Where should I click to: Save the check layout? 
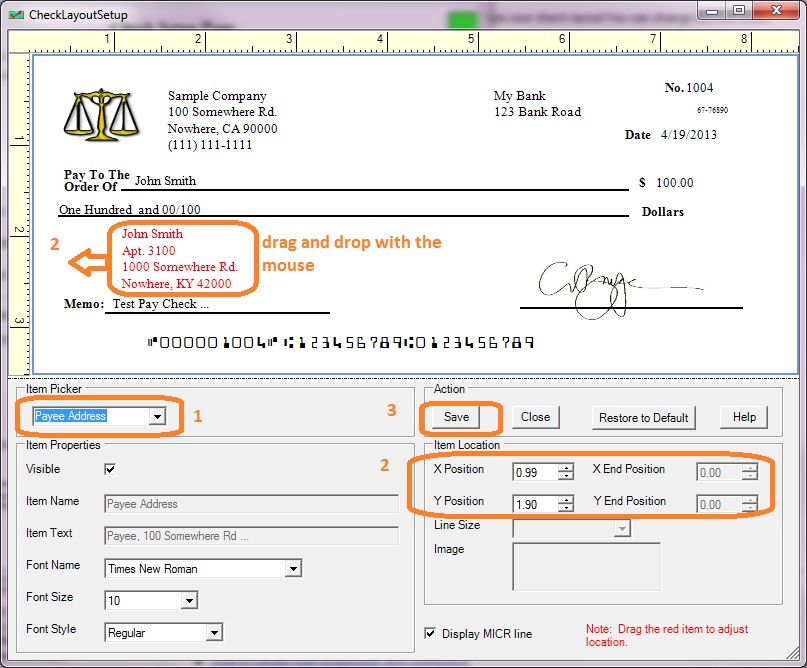pos(456,417)
